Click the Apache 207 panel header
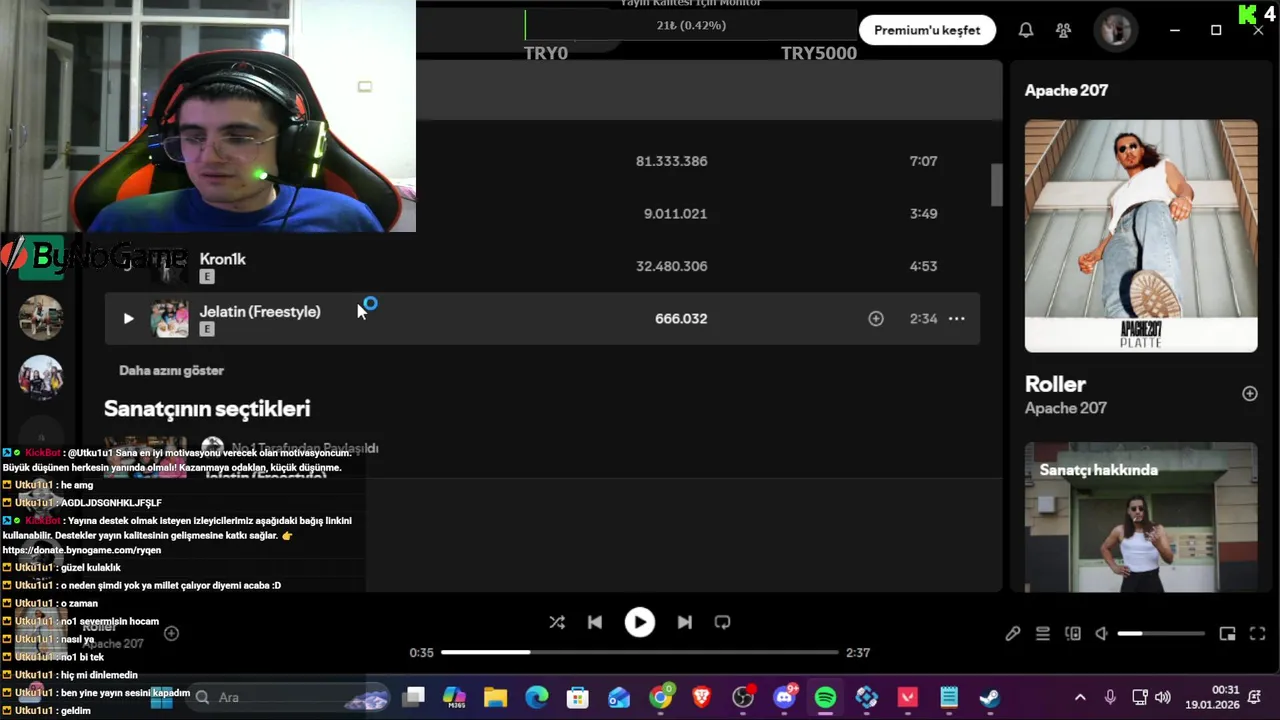 1066,90
